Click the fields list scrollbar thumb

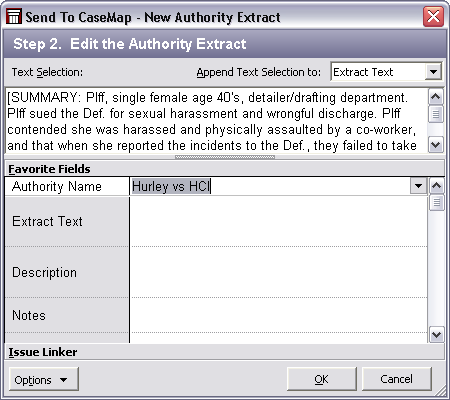(436, 203)
